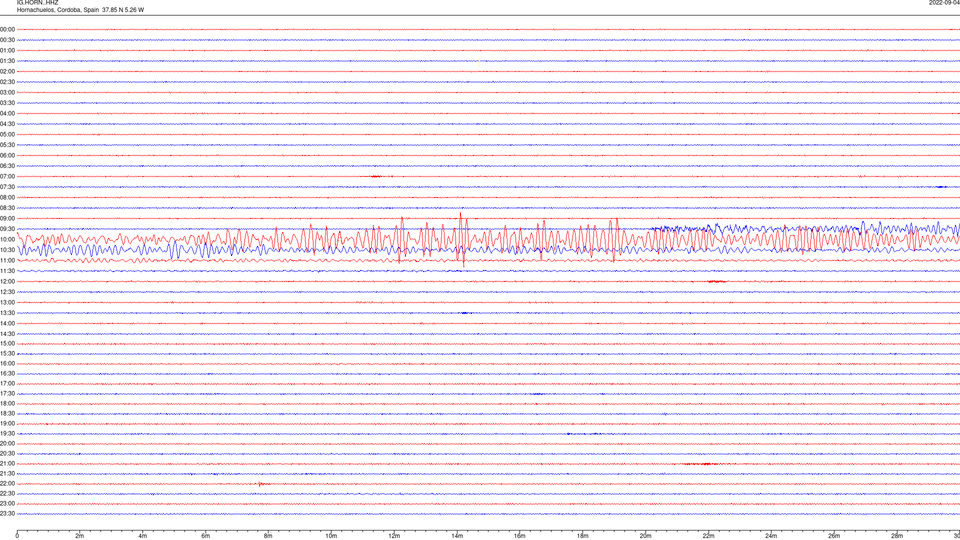The width and height of the screenshot is (960, 540).
Task: Select the 06:30 trace time label
Action: [7, 166]
